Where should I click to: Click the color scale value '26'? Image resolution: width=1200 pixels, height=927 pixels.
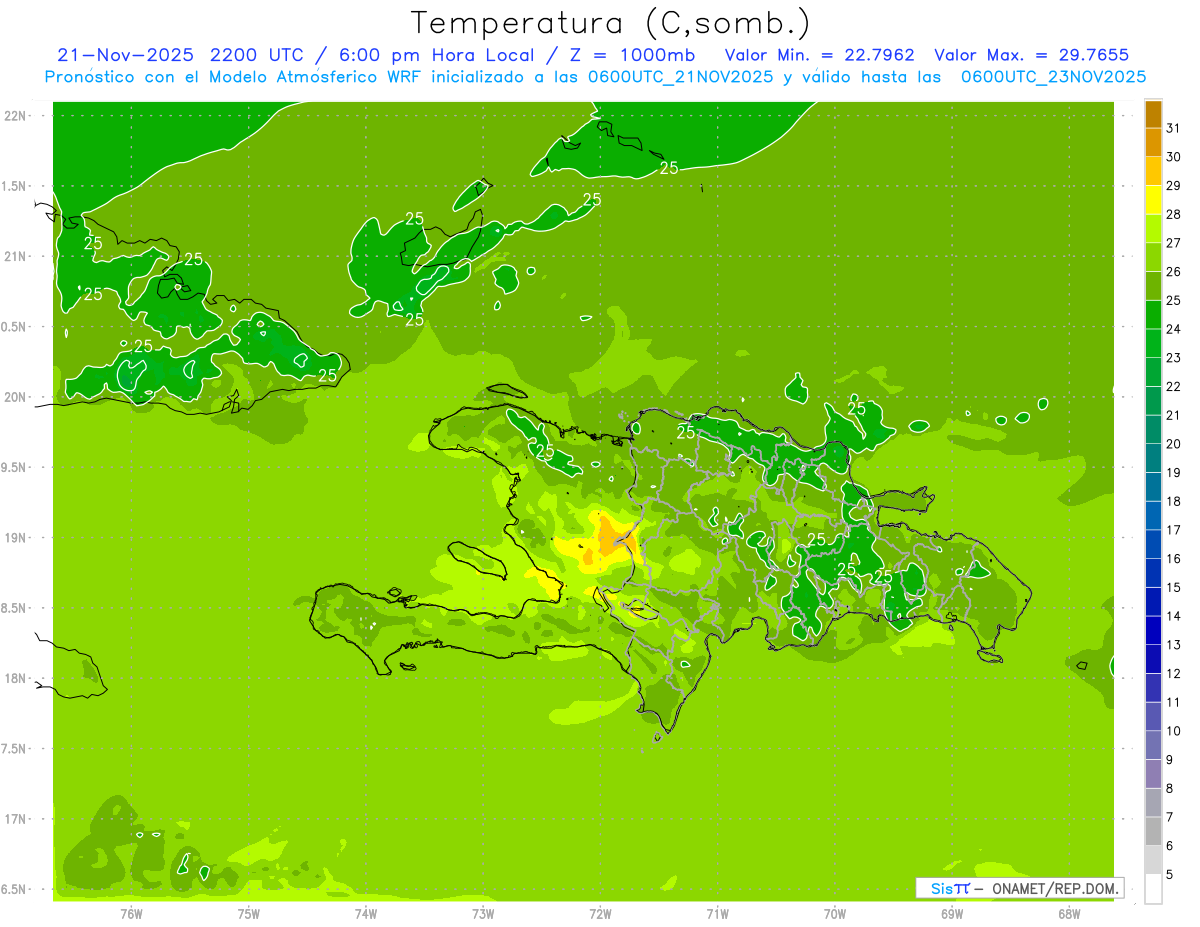click(x=1174, y=271)
